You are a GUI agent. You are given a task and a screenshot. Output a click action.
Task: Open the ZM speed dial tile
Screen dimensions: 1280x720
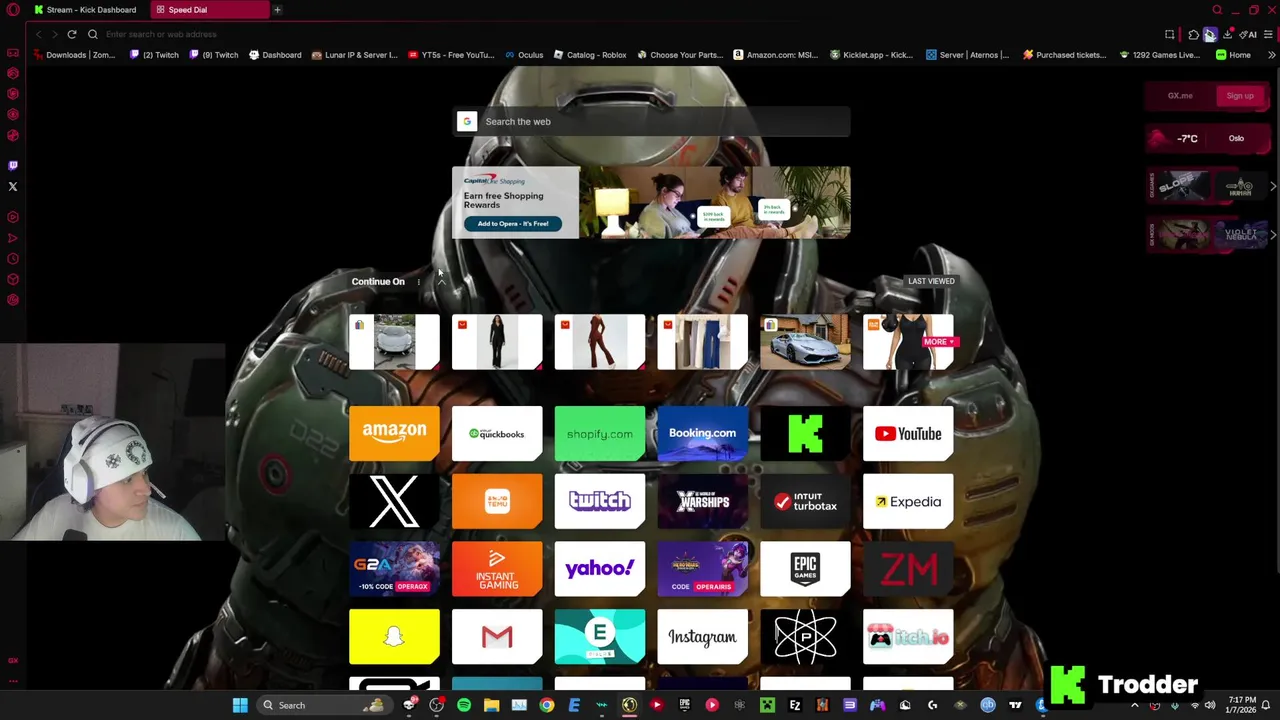click(908, 569)
